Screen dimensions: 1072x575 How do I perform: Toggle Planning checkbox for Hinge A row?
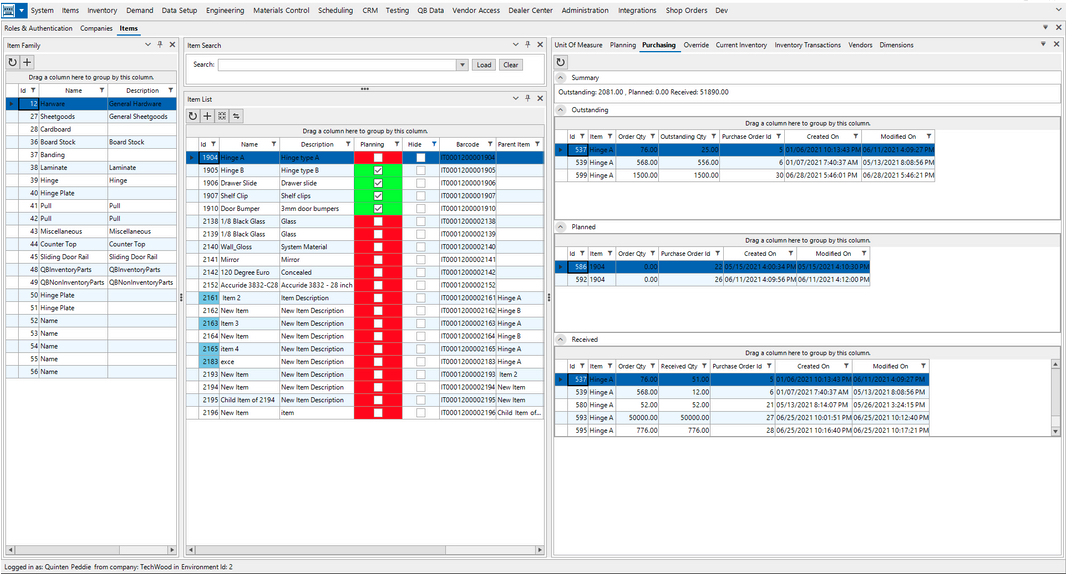tap(378, 157)
